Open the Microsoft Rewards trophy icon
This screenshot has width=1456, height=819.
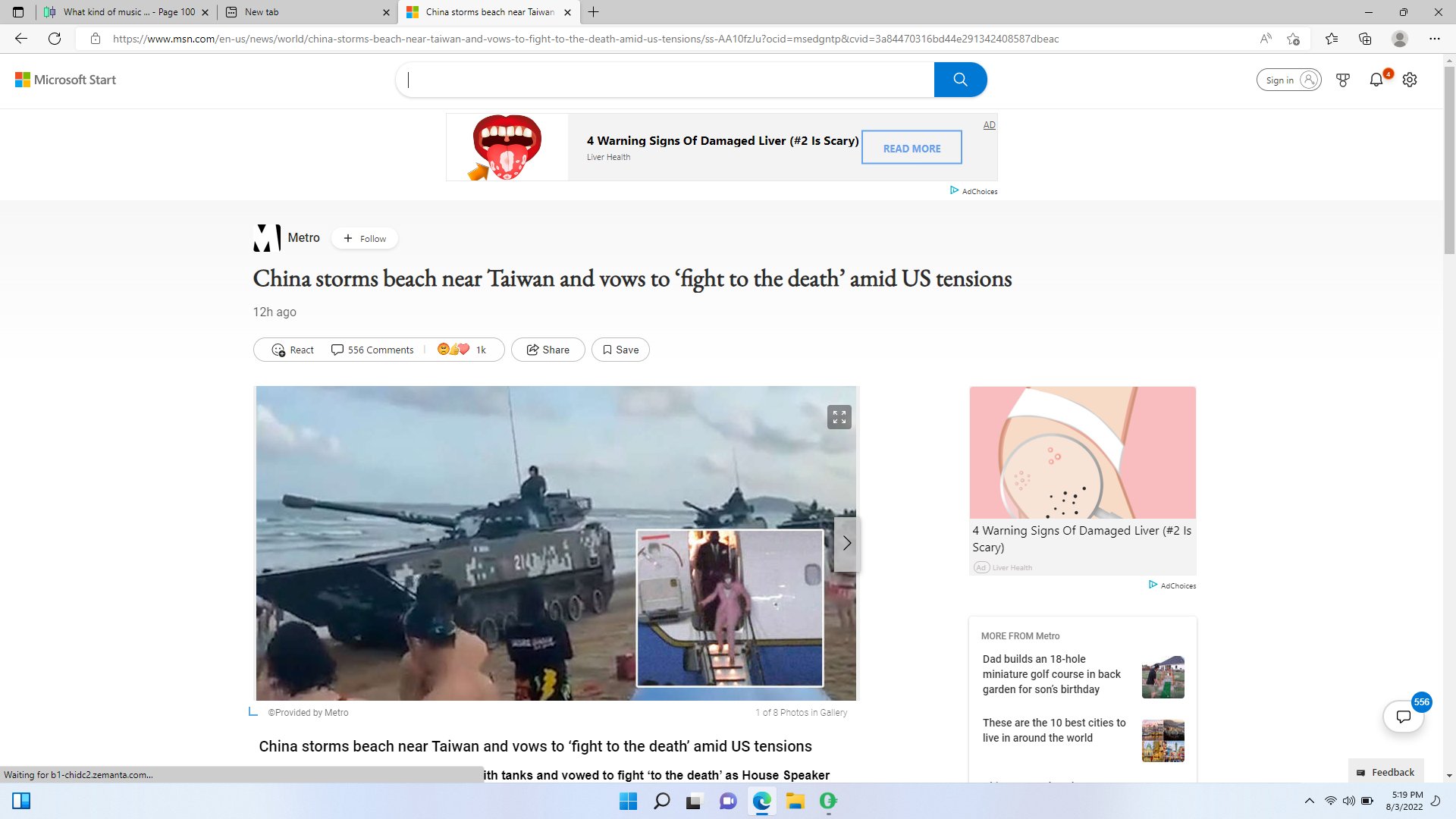tap(1342, 80)
